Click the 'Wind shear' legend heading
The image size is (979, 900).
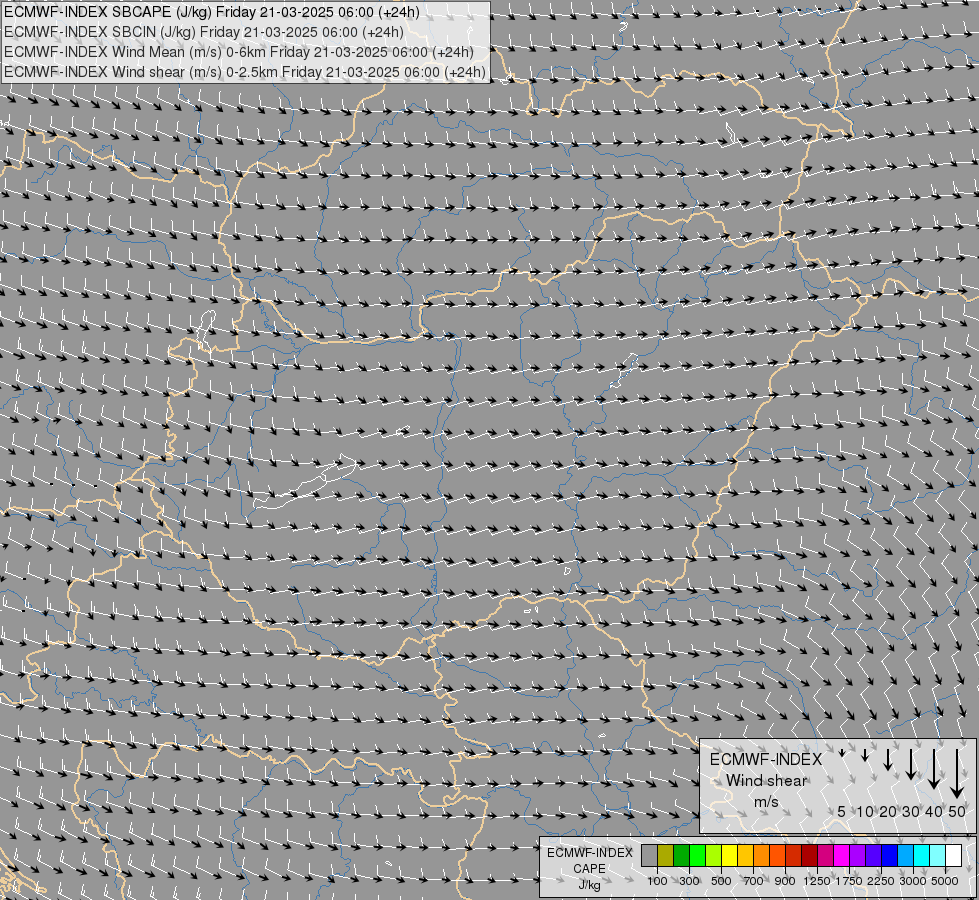tap(766, 781)
